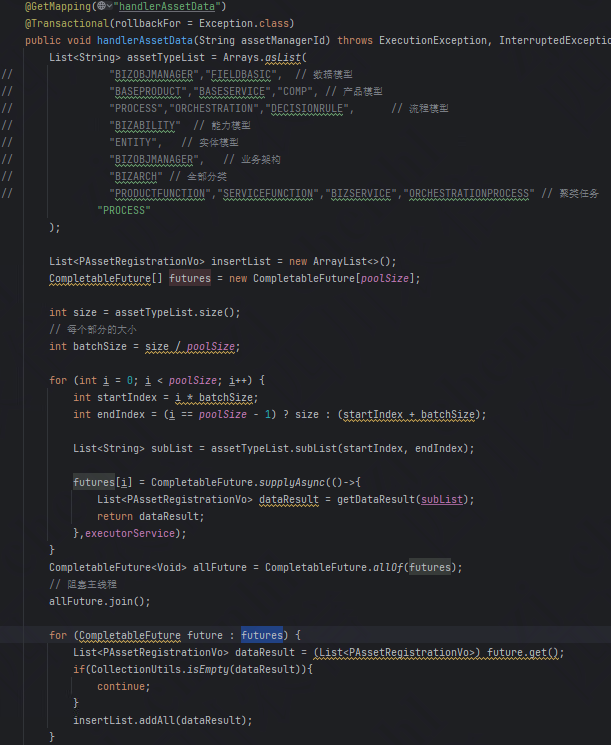Click startIndex in the int startIndex declaration
Screen dimensions: 611x745
click(x=127, y=397)
